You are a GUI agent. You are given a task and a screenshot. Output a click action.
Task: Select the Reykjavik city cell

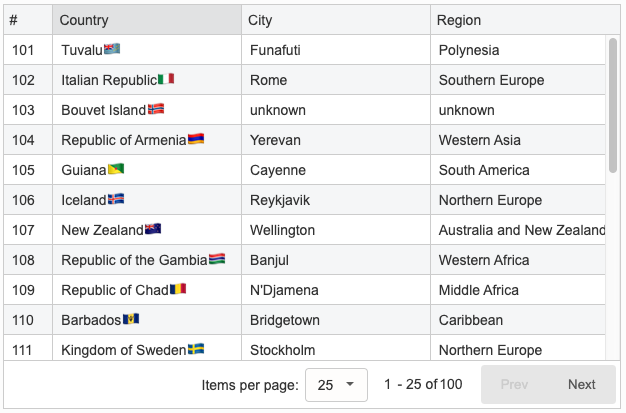tap(336, 200)
